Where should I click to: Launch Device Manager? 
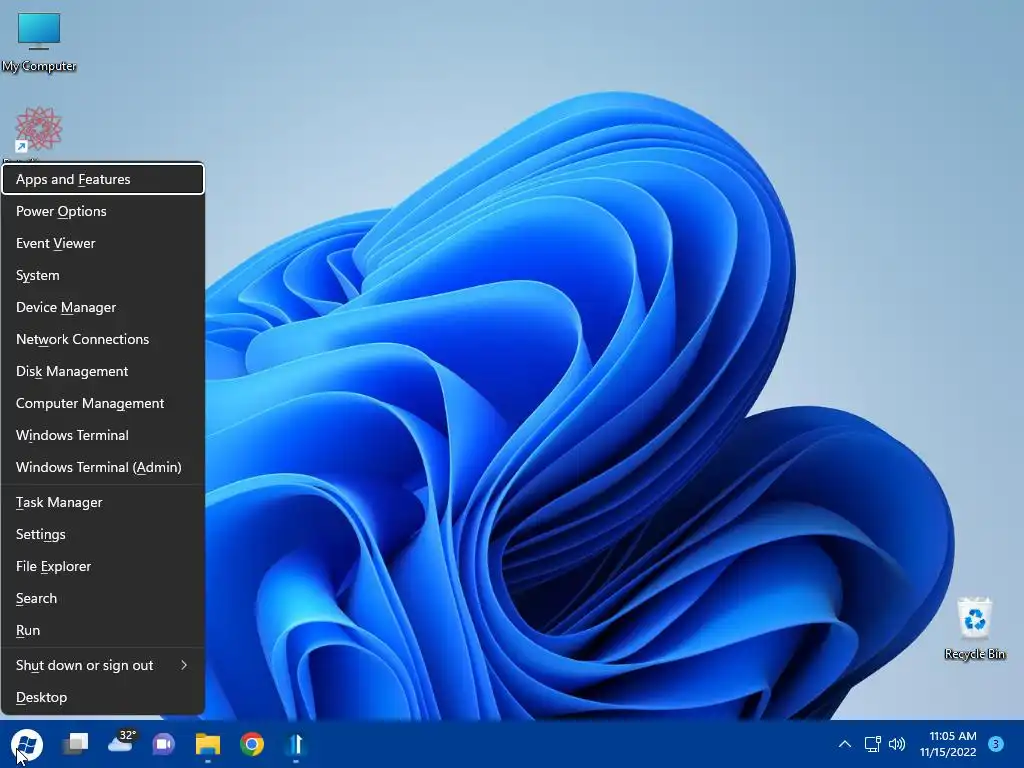point(103,307)
